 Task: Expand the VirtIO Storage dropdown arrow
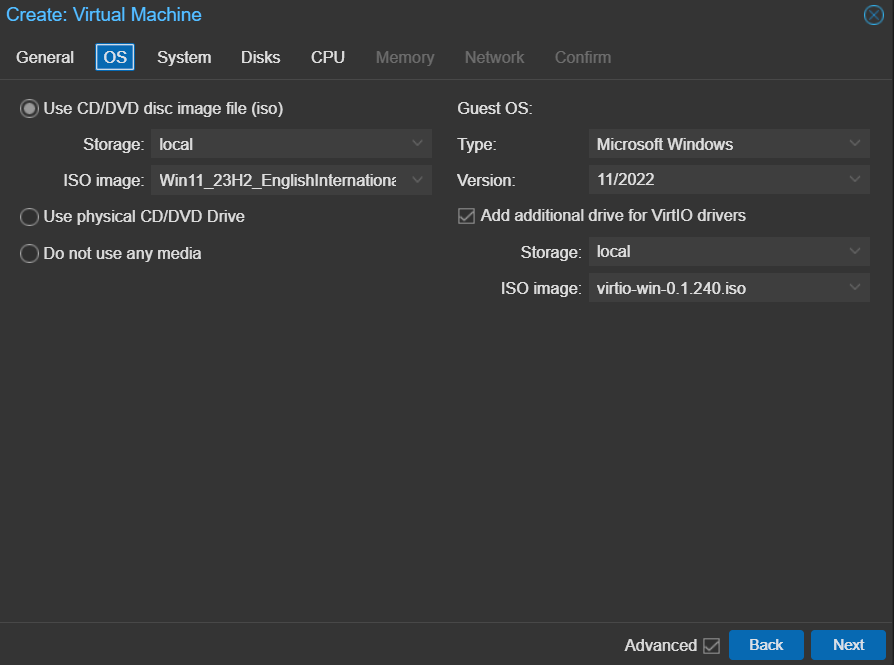click(855, 252)
